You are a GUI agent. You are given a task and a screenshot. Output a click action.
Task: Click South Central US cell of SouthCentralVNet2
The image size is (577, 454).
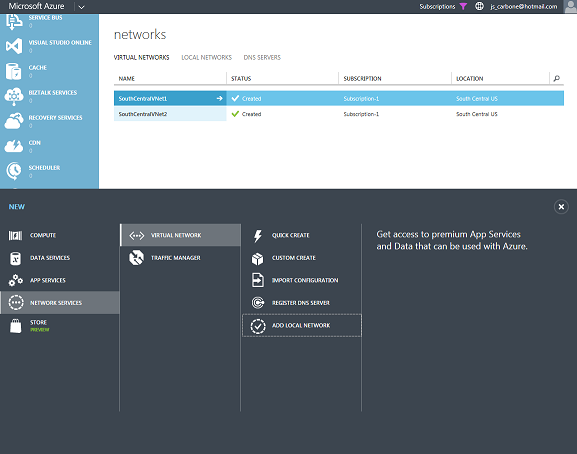(x=477, y=114)
